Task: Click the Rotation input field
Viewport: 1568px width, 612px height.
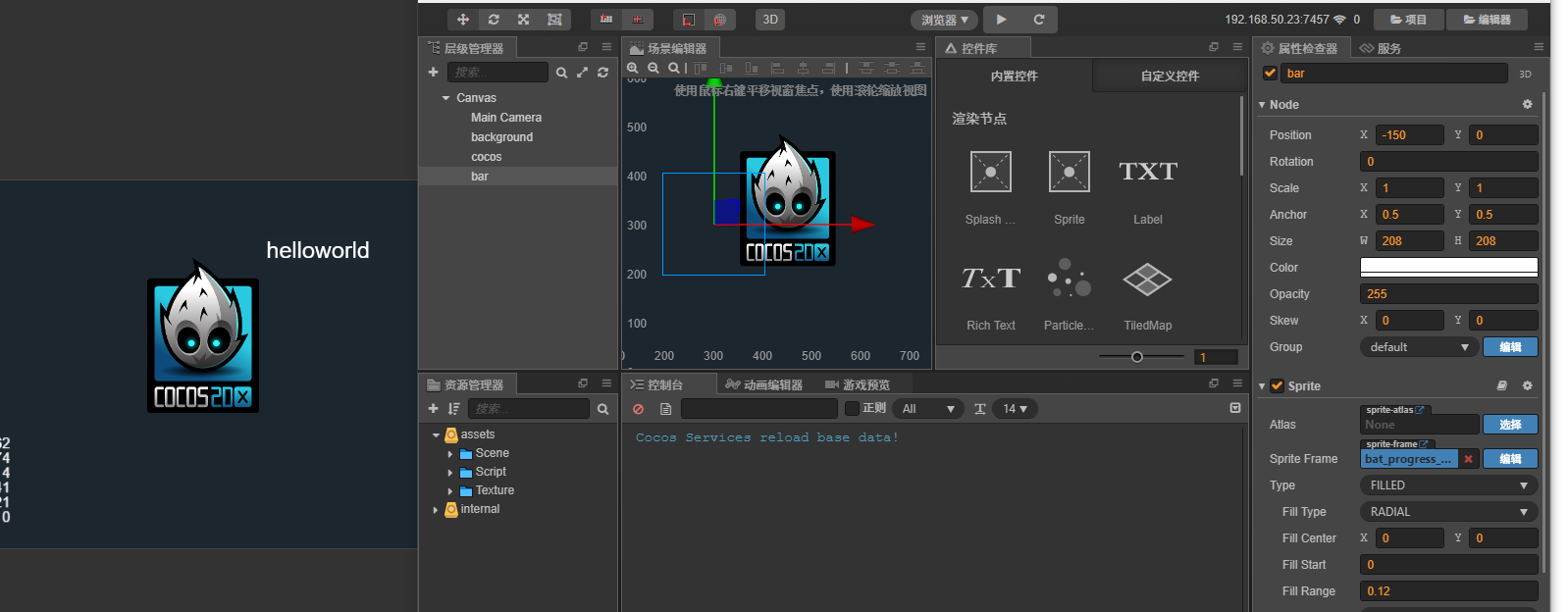Action: tap(1448, 162)
